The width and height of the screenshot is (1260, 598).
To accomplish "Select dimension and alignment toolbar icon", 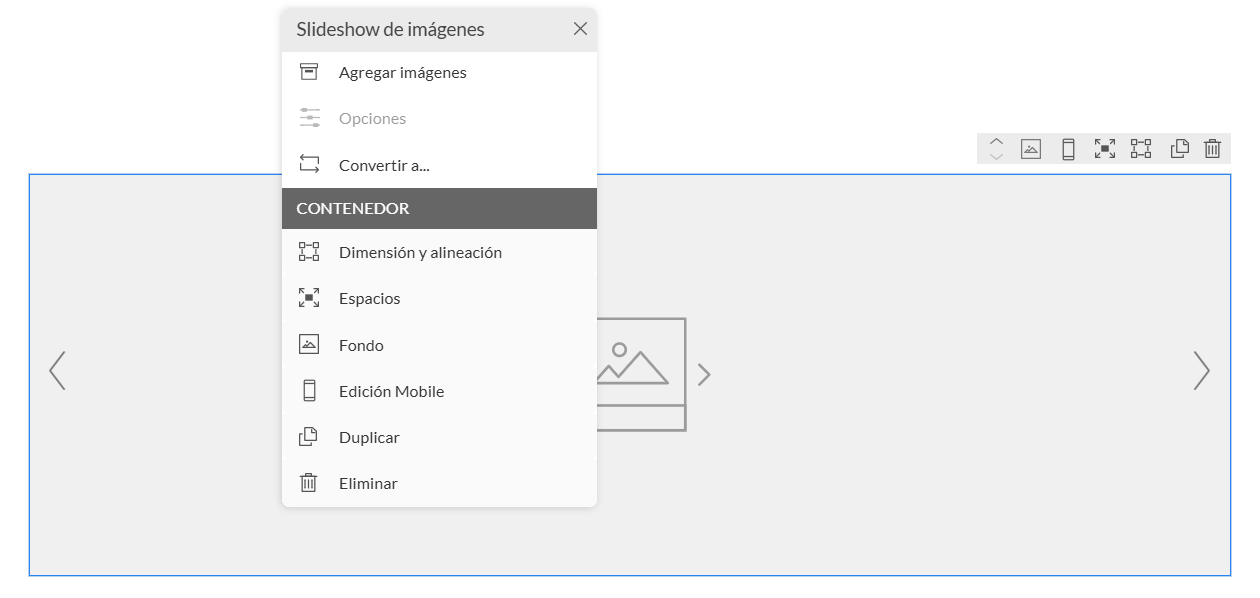I will (1141, 149).
